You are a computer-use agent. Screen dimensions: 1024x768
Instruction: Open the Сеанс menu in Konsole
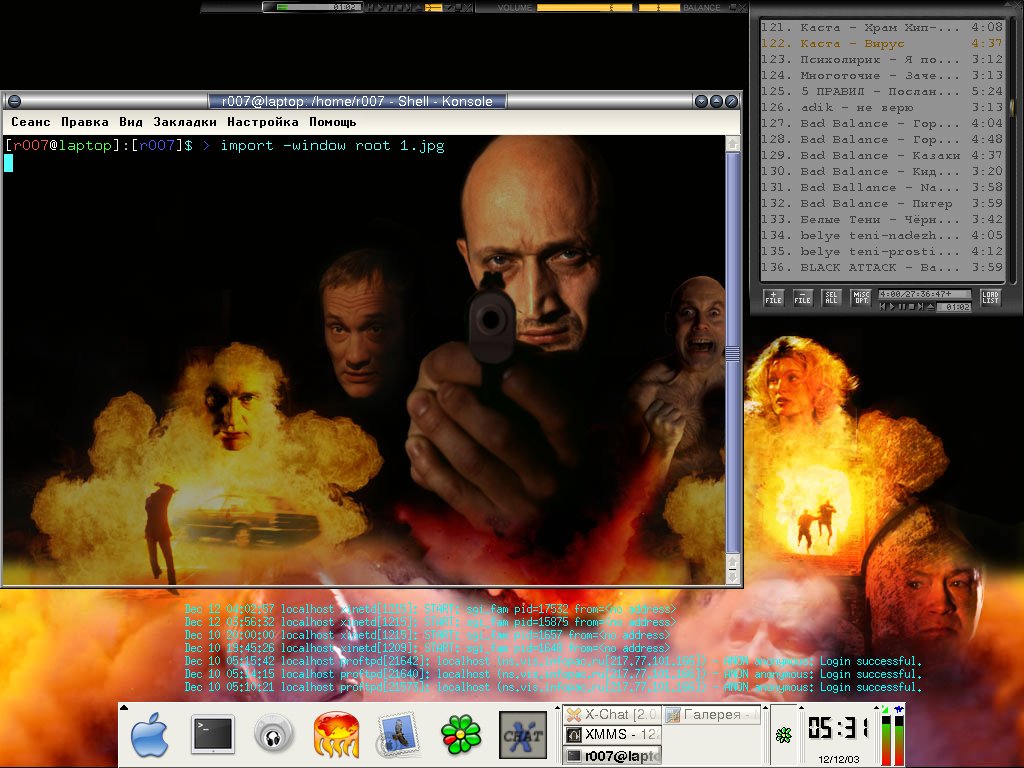(x=31, y=122)
